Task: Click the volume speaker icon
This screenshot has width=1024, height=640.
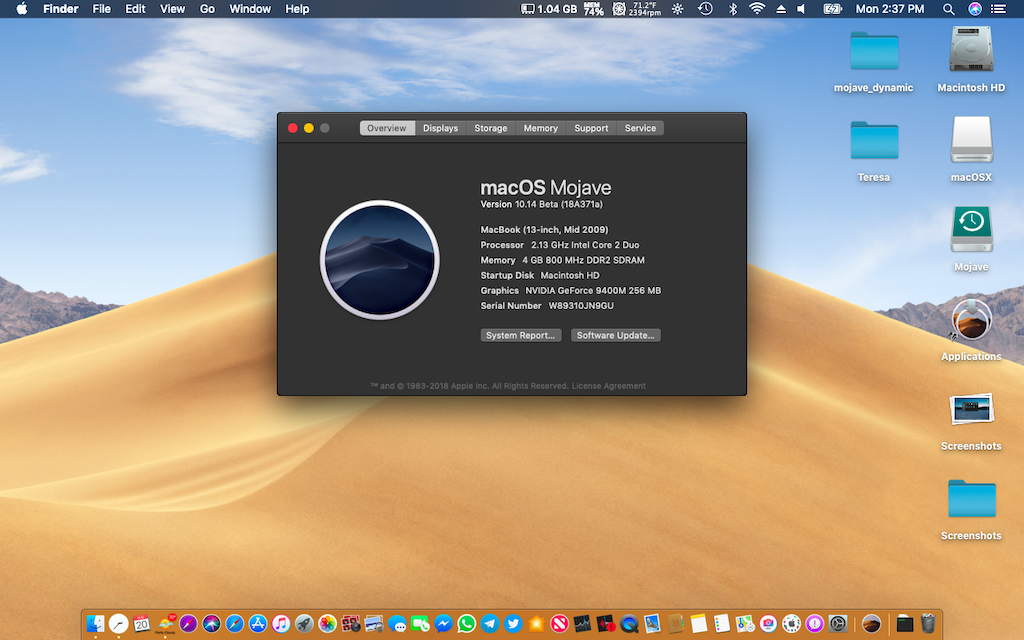Action: pos(801,8)
